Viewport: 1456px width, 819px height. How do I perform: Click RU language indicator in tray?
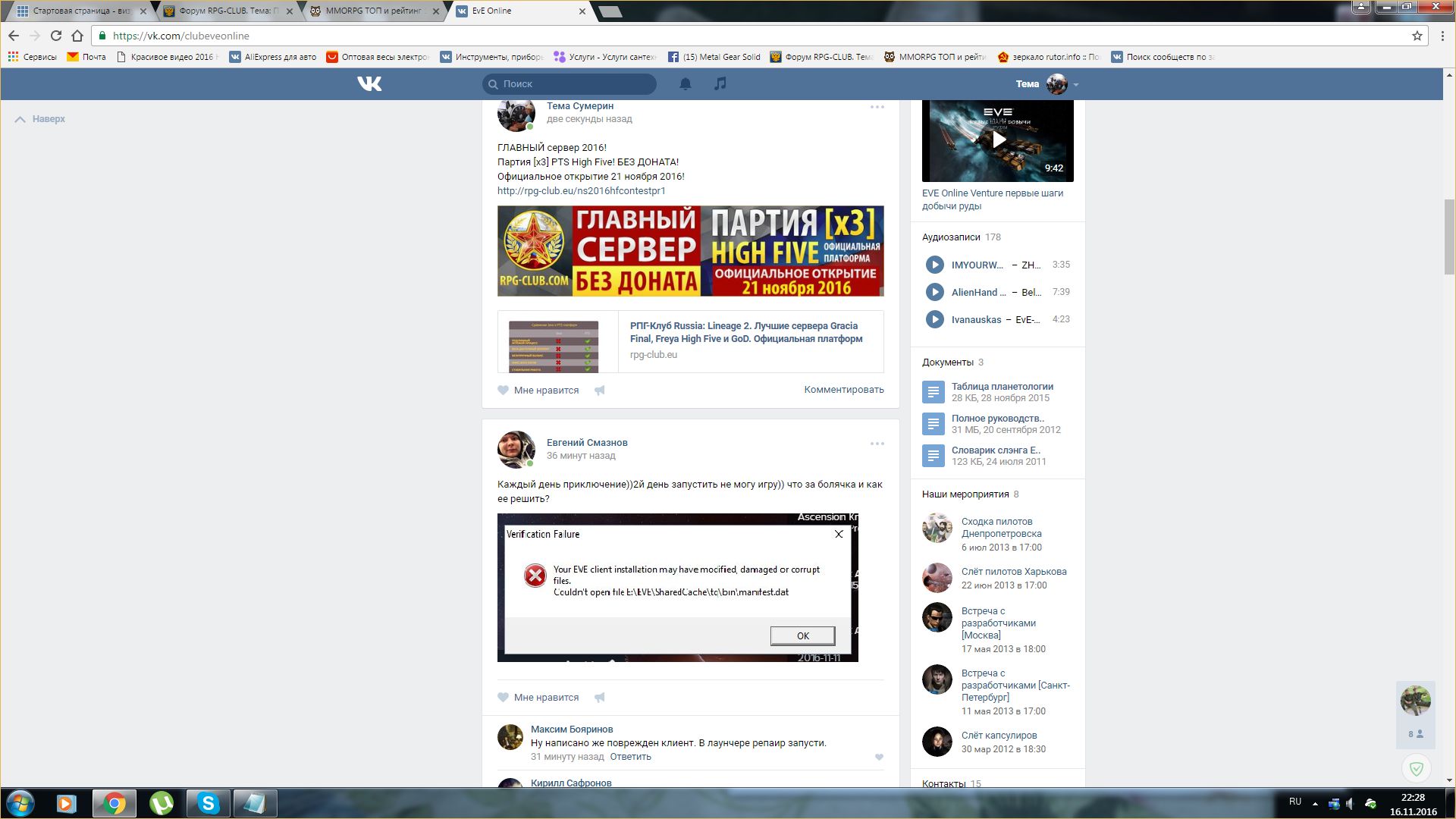click(x=1295, y=802)
